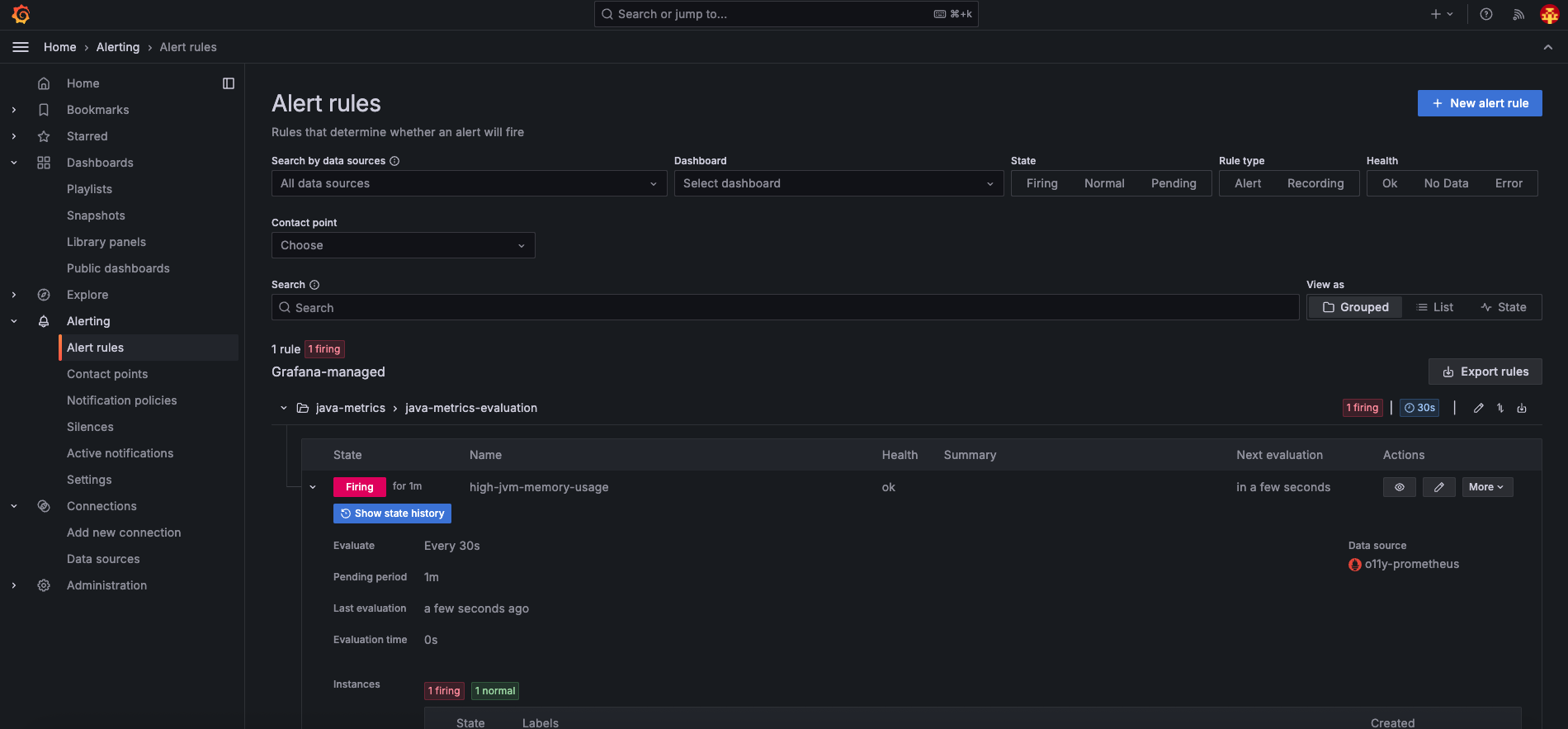Open the hamburger navigation menu
The height and width of the screenshot is (729, 1568).
tap(21, 47)
